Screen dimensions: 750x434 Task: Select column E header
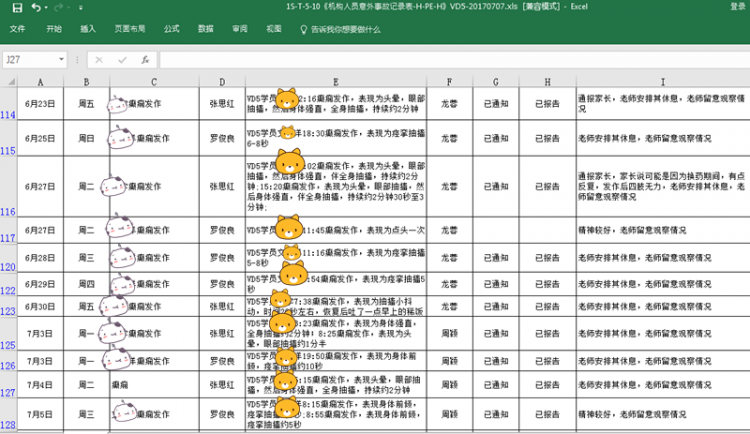[334, 81]
